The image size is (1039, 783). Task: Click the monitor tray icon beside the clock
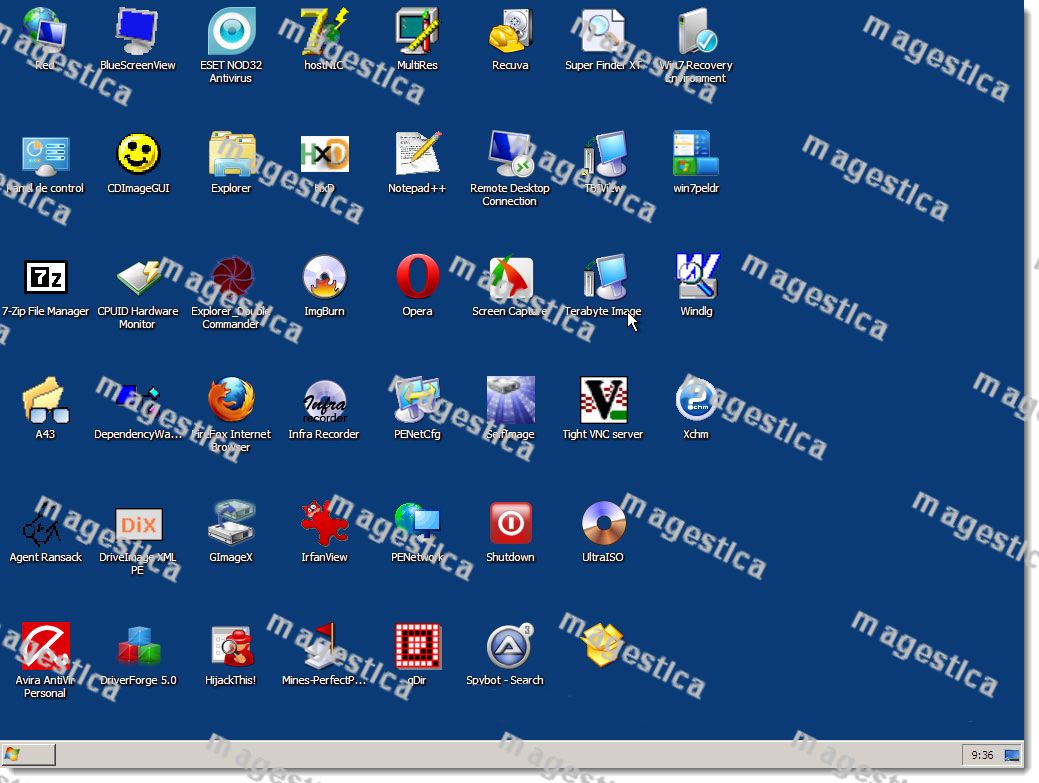point(1012,755)
